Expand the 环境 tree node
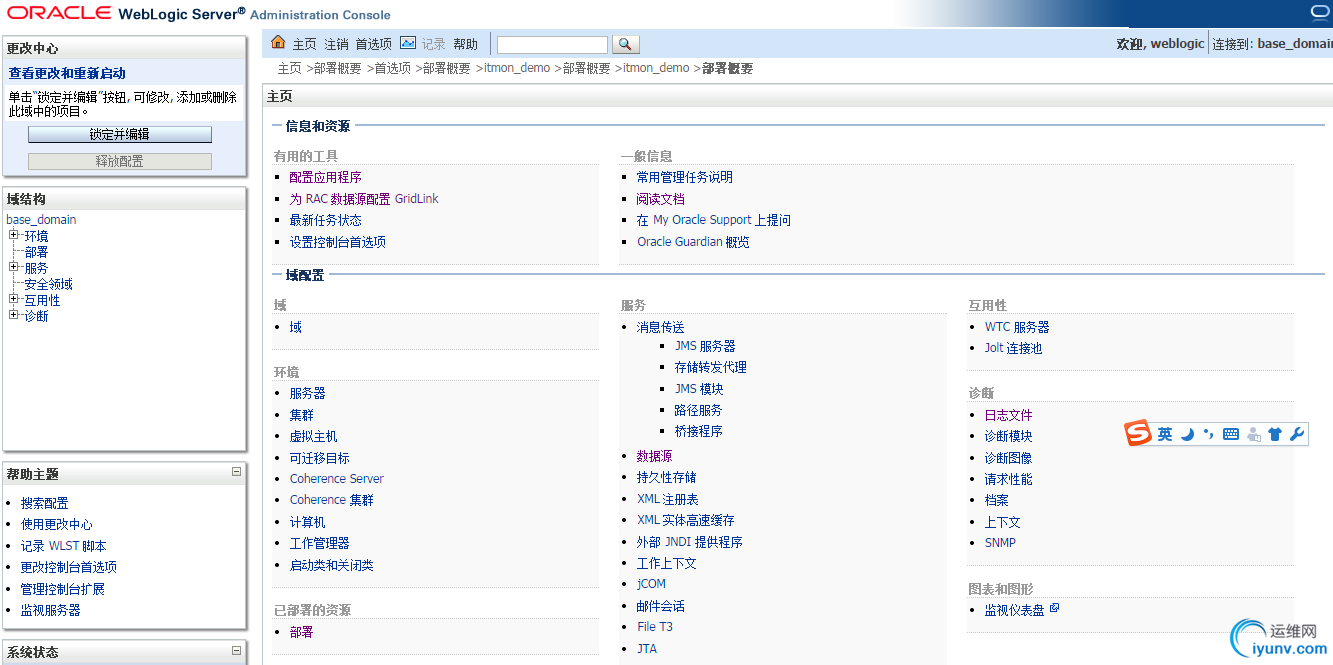 (14, 235)
